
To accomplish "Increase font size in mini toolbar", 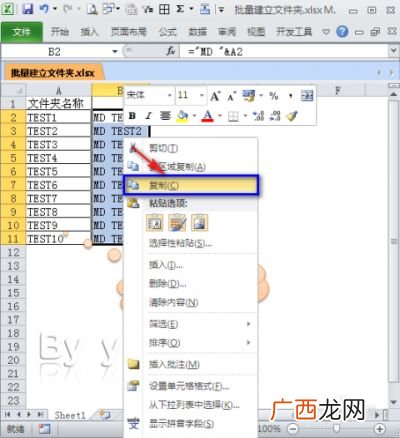I will click(x=215, y=96).
